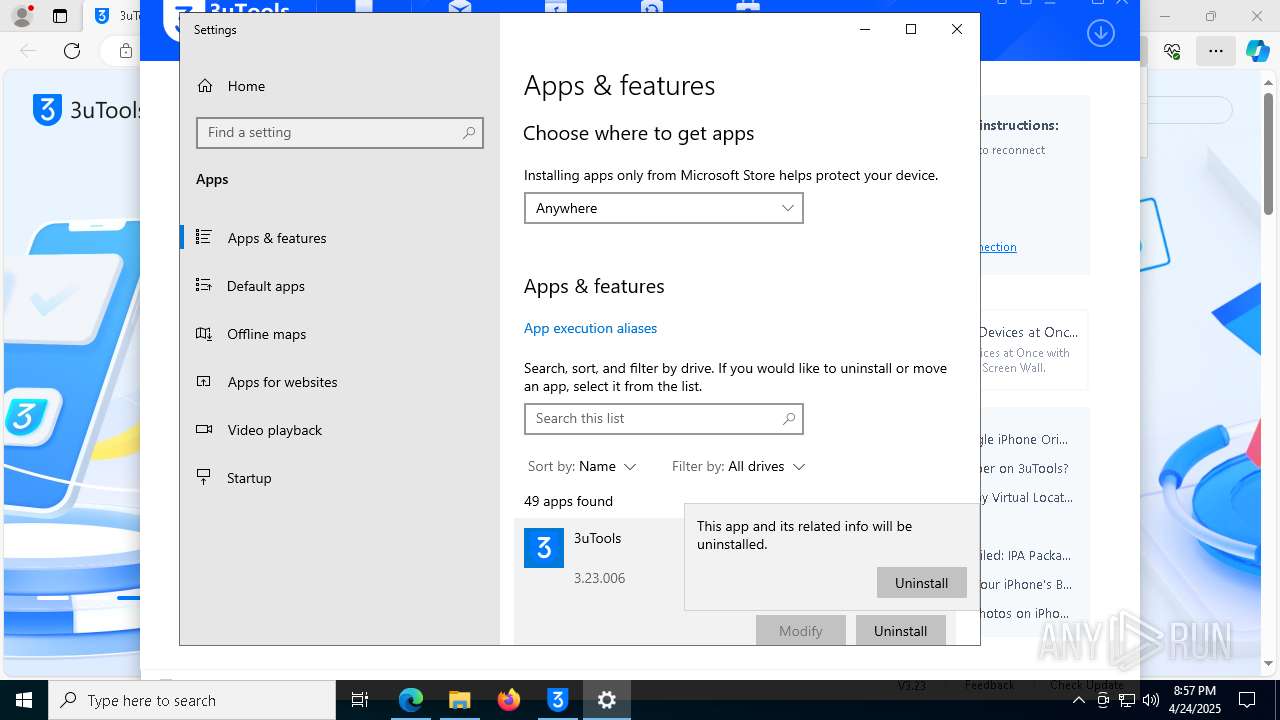Screen dimensions: 1280x720
Task: Open the App execution aliases link
Action: [x=590, y=328]
